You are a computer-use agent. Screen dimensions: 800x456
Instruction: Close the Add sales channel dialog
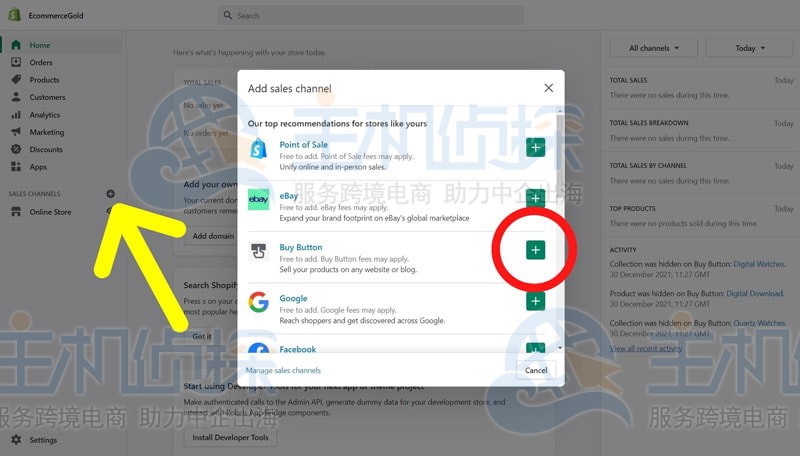548,88
